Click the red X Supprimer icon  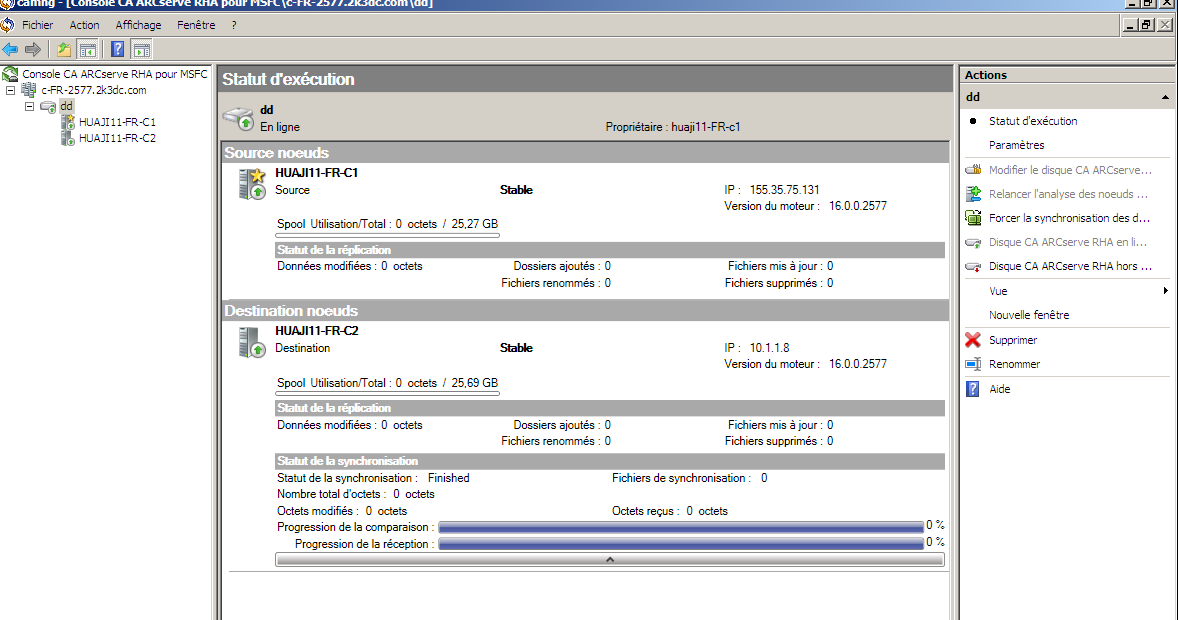(x=973, y=340)
